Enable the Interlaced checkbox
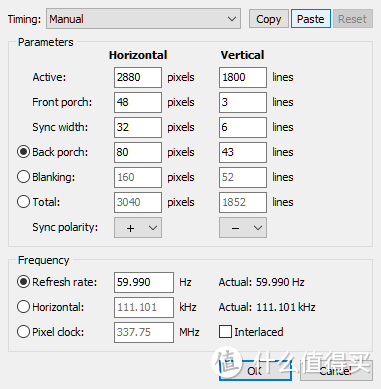 pos(225,332)
